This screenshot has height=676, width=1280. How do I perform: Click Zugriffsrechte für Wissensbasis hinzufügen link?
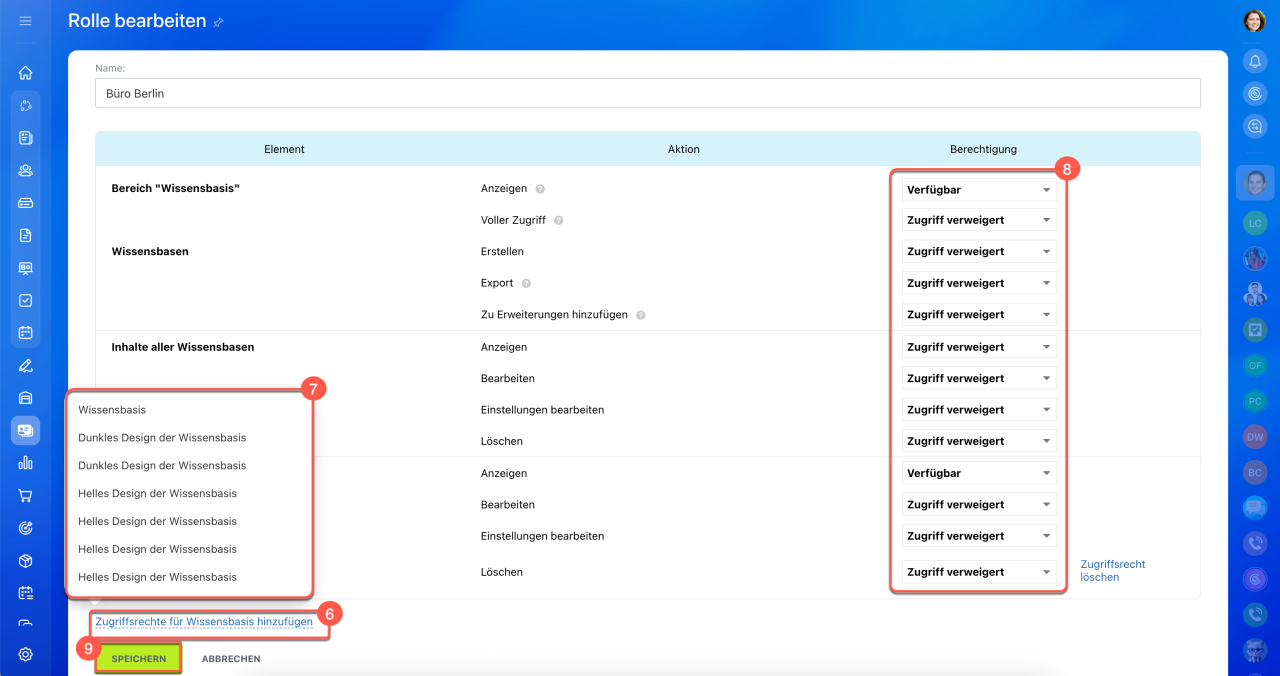pyautogui.click(x=204, y=622)
